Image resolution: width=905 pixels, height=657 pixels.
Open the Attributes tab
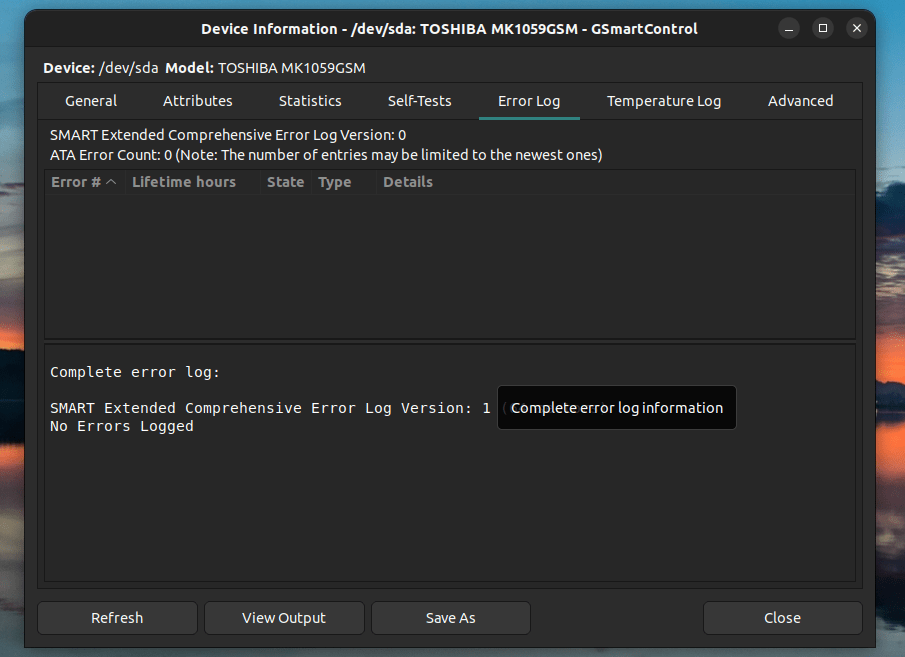point(198,101)
